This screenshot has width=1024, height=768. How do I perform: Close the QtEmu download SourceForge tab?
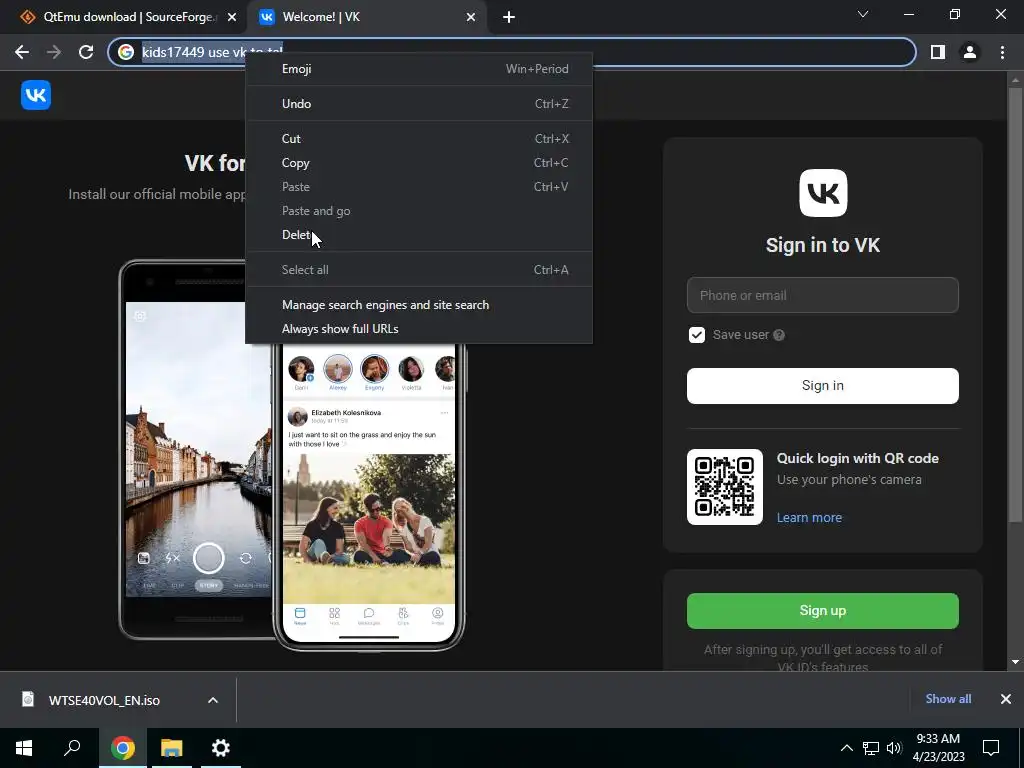pos(232,17)
